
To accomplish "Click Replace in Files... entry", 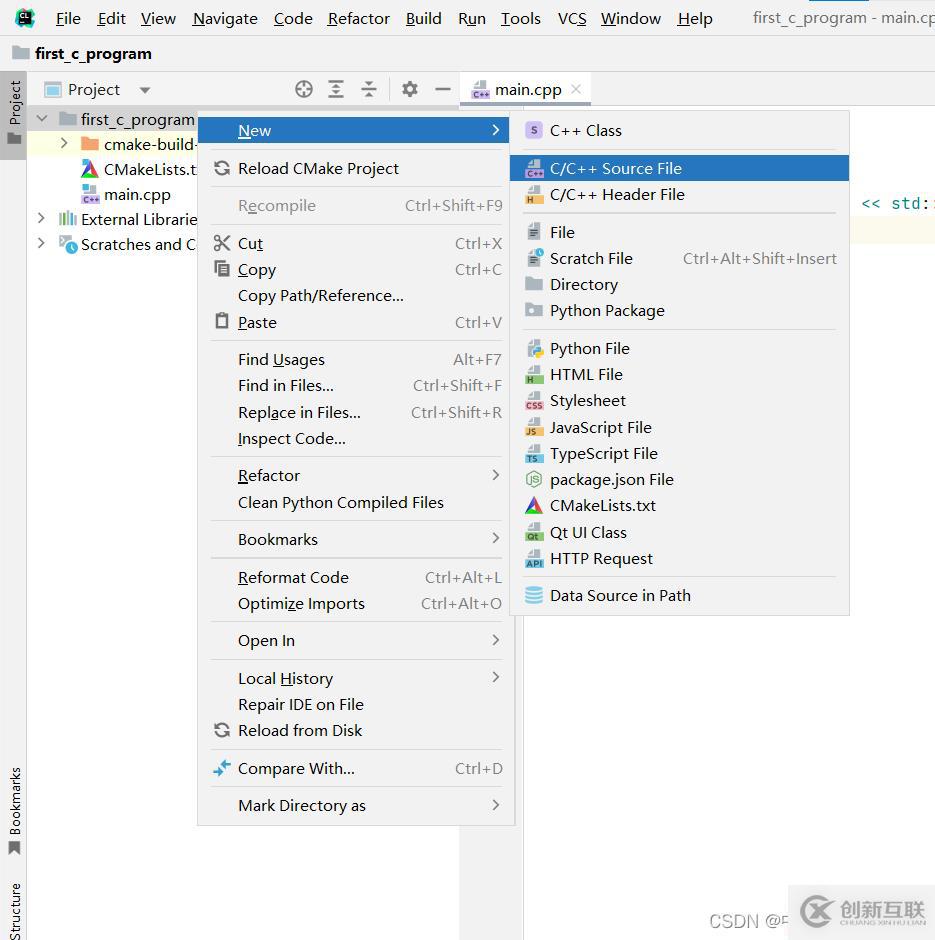I will (x=356, y=412).
